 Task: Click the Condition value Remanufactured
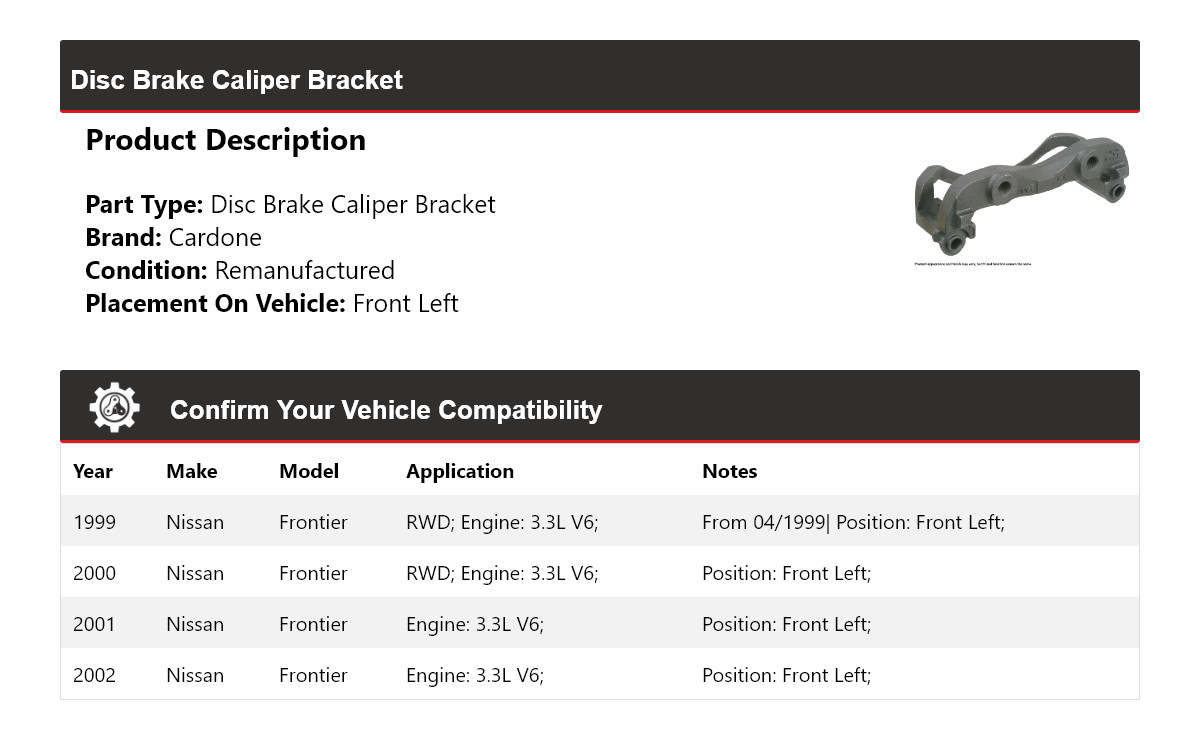(304, 271)
